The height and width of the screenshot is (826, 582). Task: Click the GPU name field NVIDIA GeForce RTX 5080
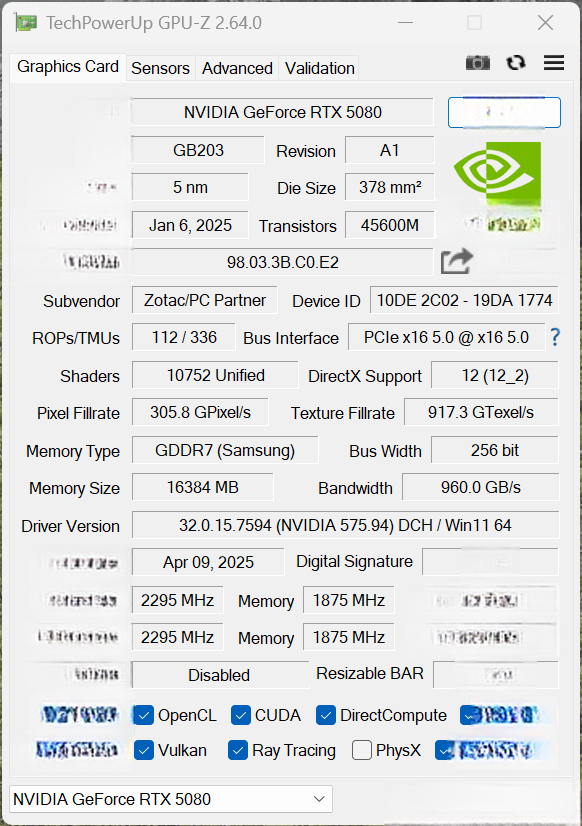tap(282, 112)
